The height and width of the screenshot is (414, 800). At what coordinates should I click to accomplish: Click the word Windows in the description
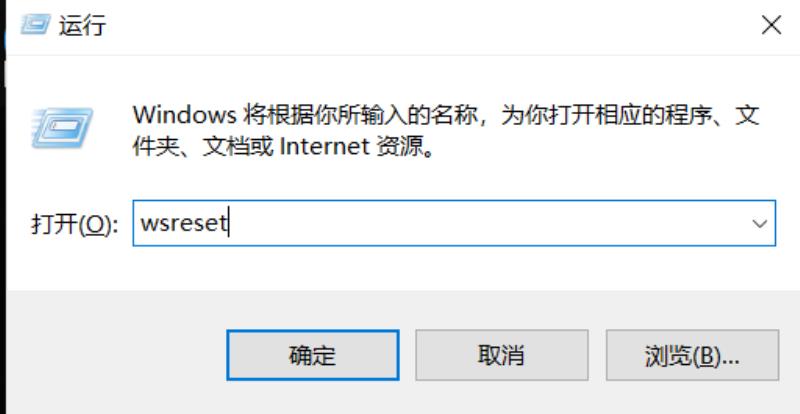pos(185,116)
